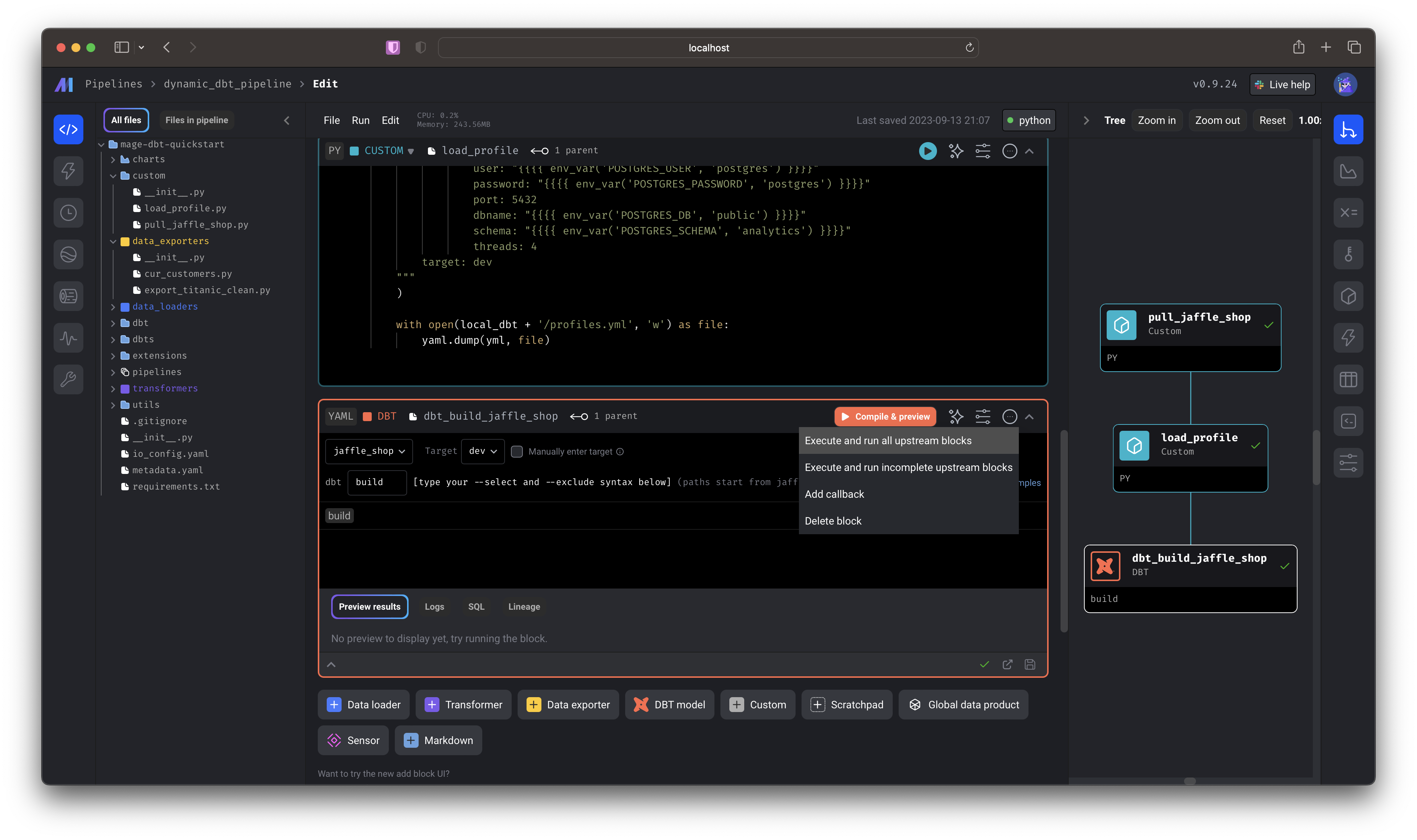Screen dimensions: 1417x840
Task: Select pull_jaffle_shop node in tree graph
Action: (1190, 337)
